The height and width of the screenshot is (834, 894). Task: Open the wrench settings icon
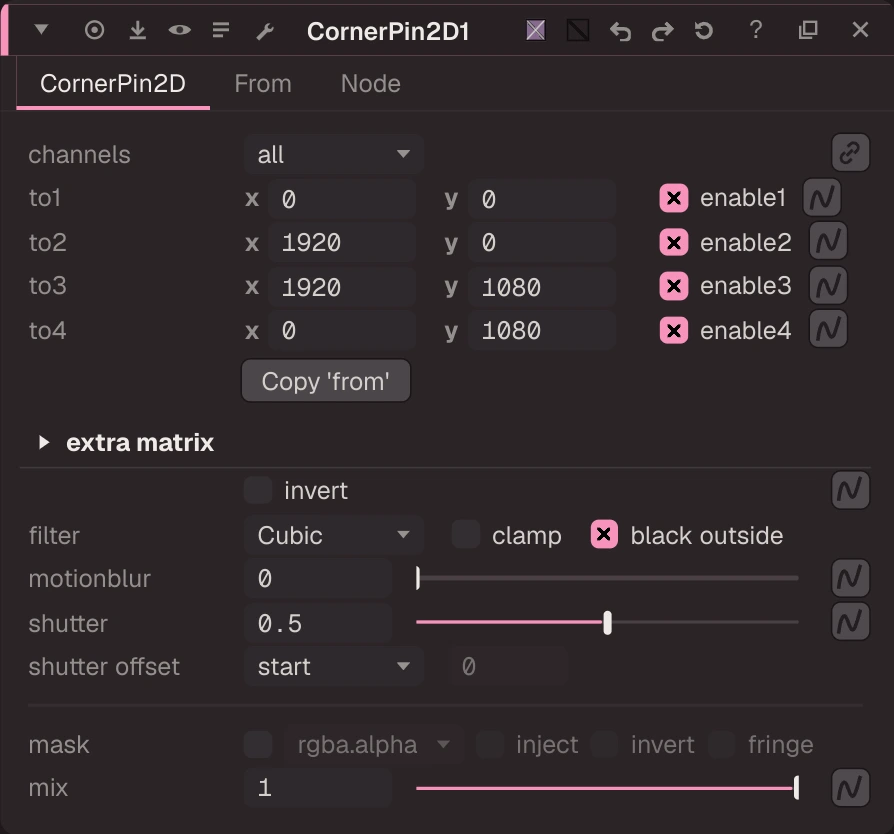(265, 31)
